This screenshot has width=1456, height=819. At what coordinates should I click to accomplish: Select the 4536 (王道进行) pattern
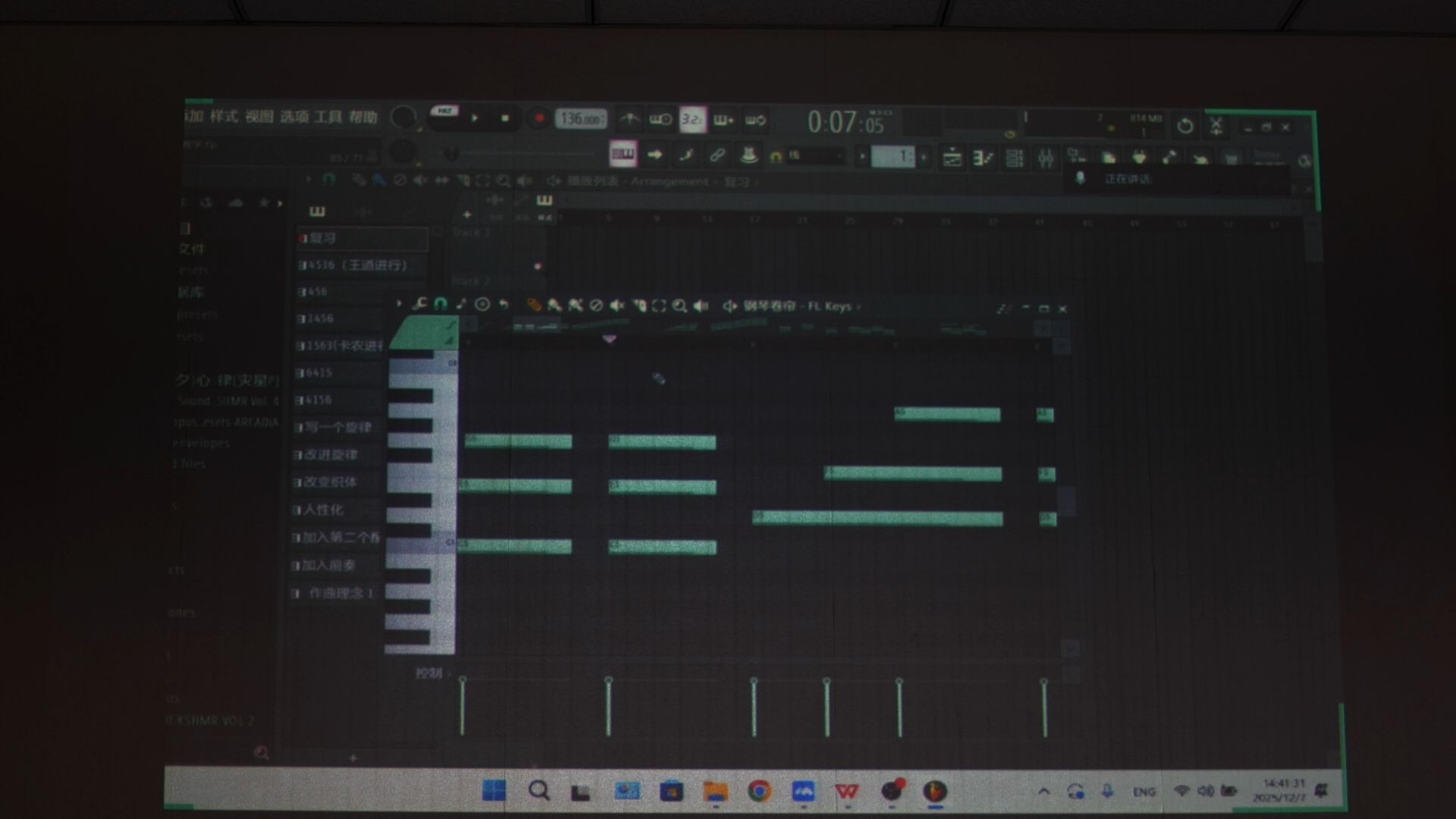[362, 265]
